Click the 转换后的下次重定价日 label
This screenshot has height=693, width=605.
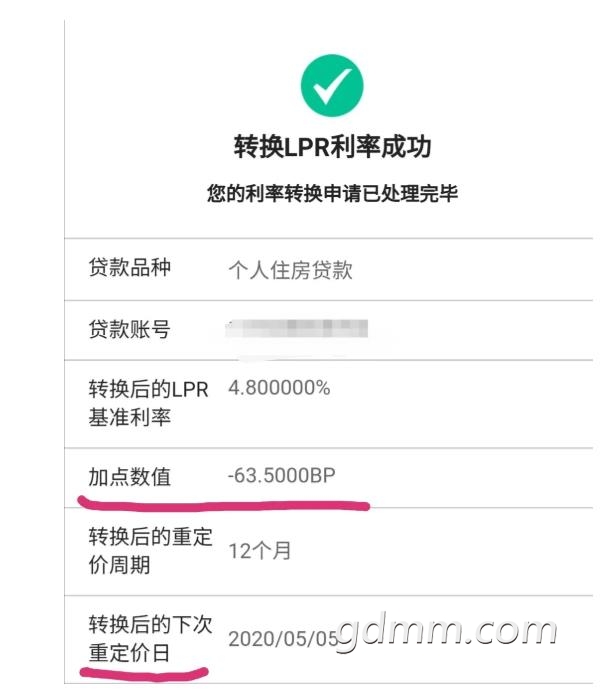coord(150,639)
